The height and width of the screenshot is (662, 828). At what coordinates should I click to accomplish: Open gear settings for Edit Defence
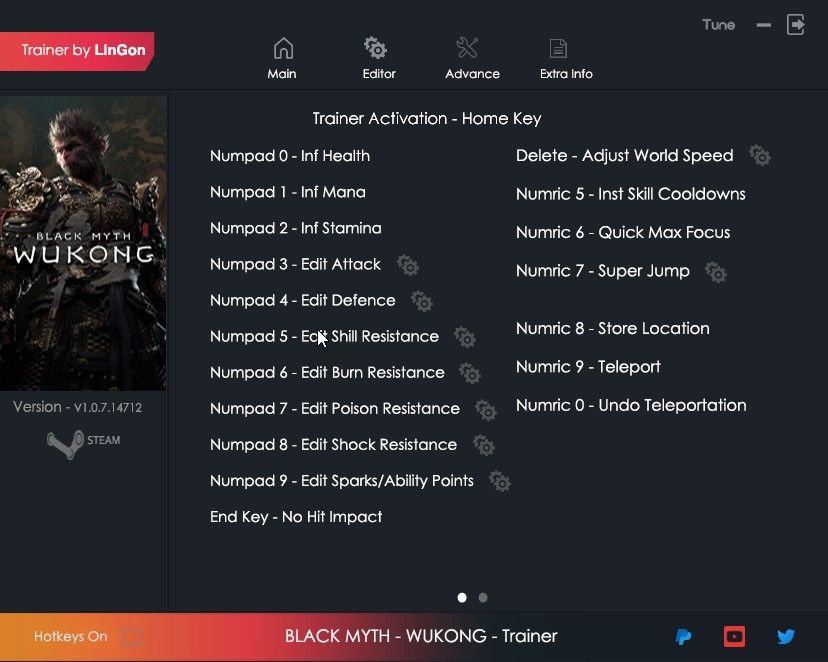[422, 301]
